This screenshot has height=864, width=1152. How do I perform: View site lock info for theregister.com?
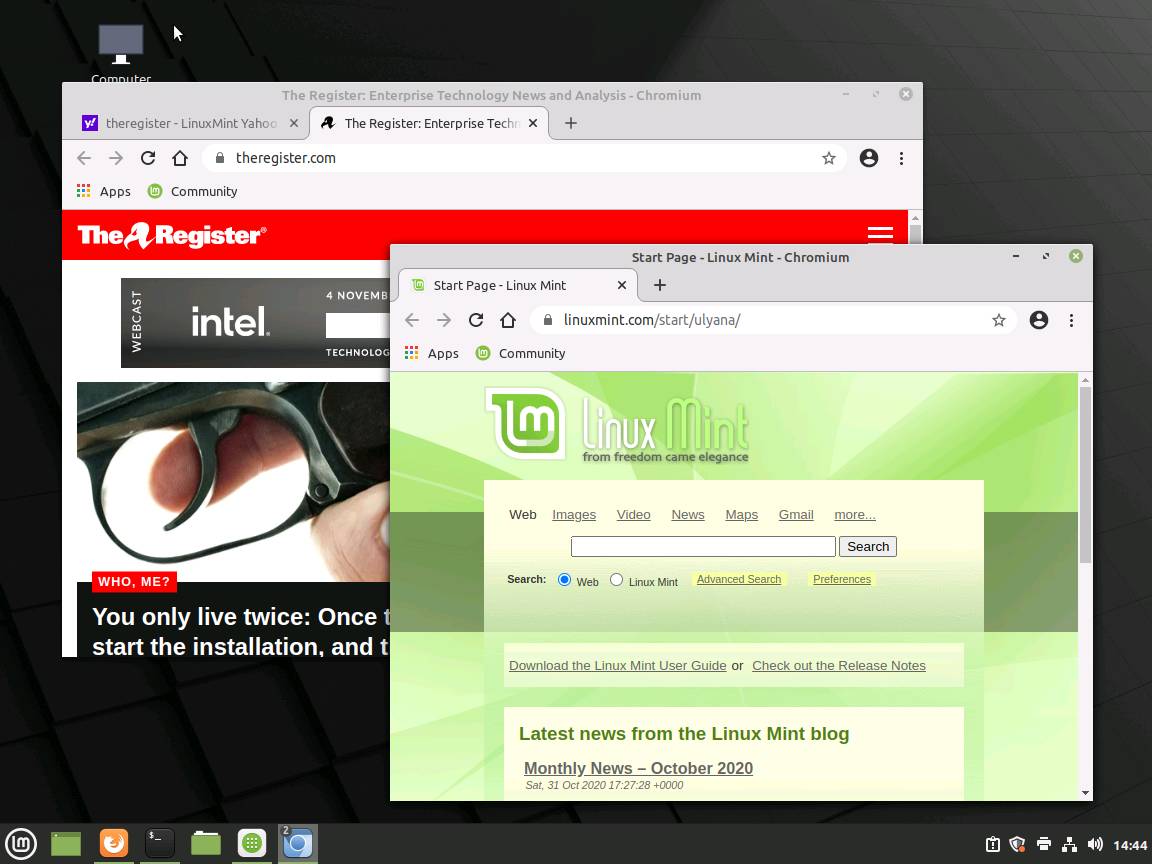220,158
